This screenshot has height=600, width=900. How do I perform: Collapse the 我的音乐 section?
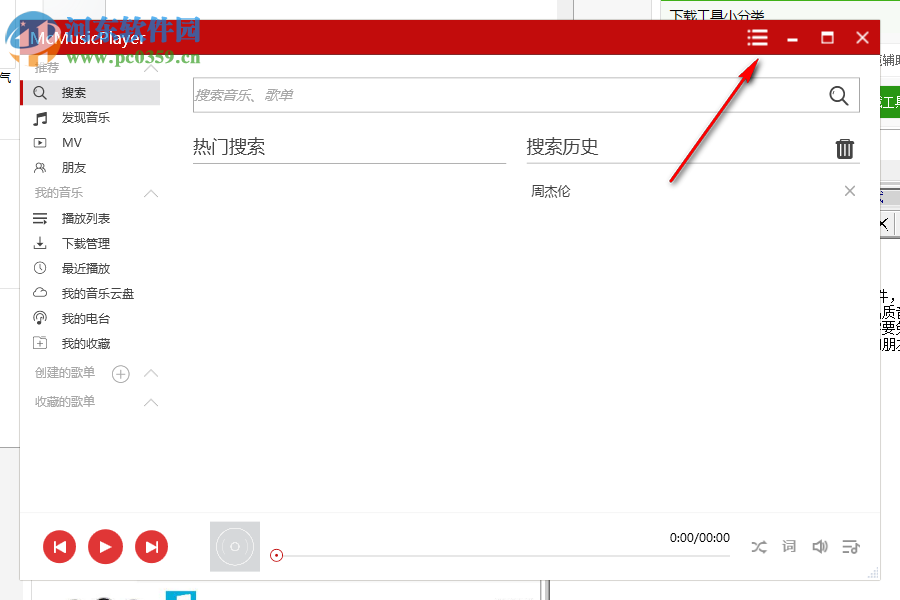[x=151, y=192]
